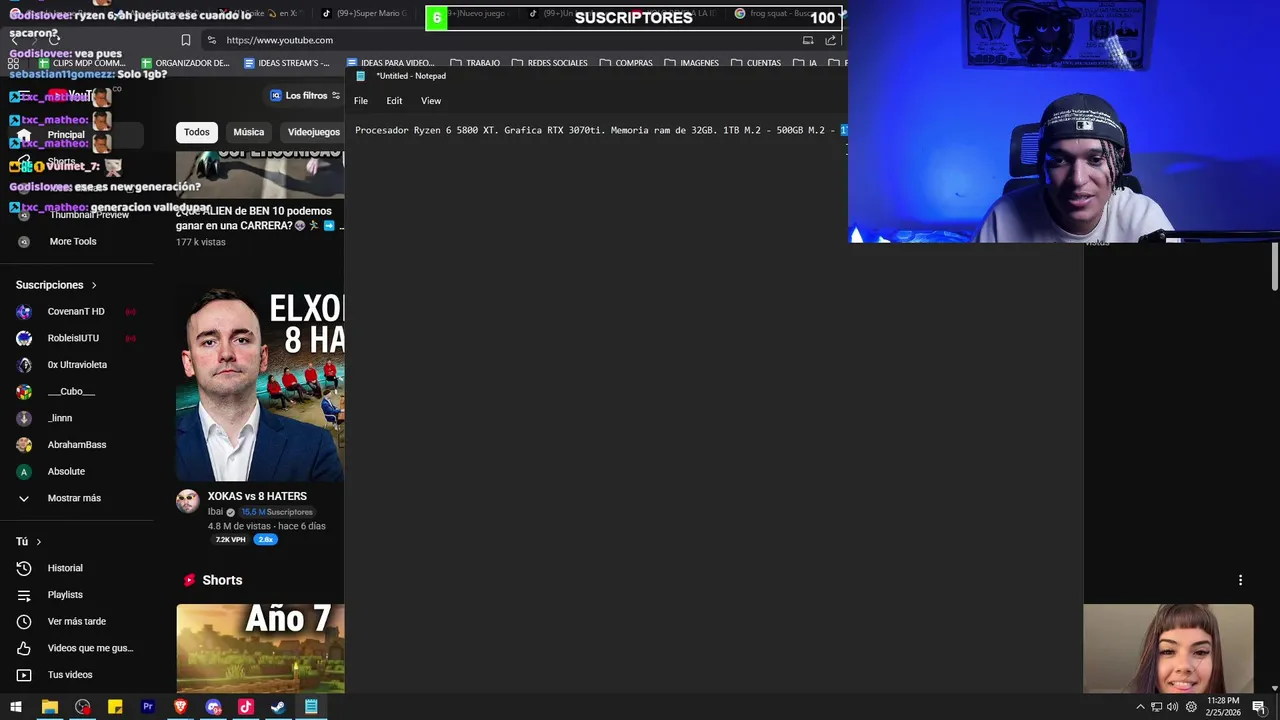
Task: Open the AbrahamBass channel
Action: pyautogui.click(x=76, y=445)
